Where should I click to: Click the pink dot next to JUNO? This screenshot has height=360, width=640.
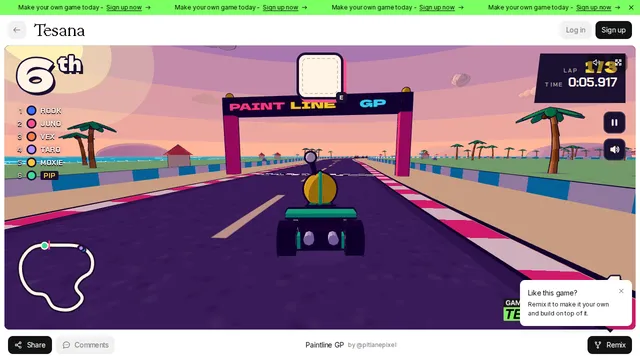(x=31, y=124)
